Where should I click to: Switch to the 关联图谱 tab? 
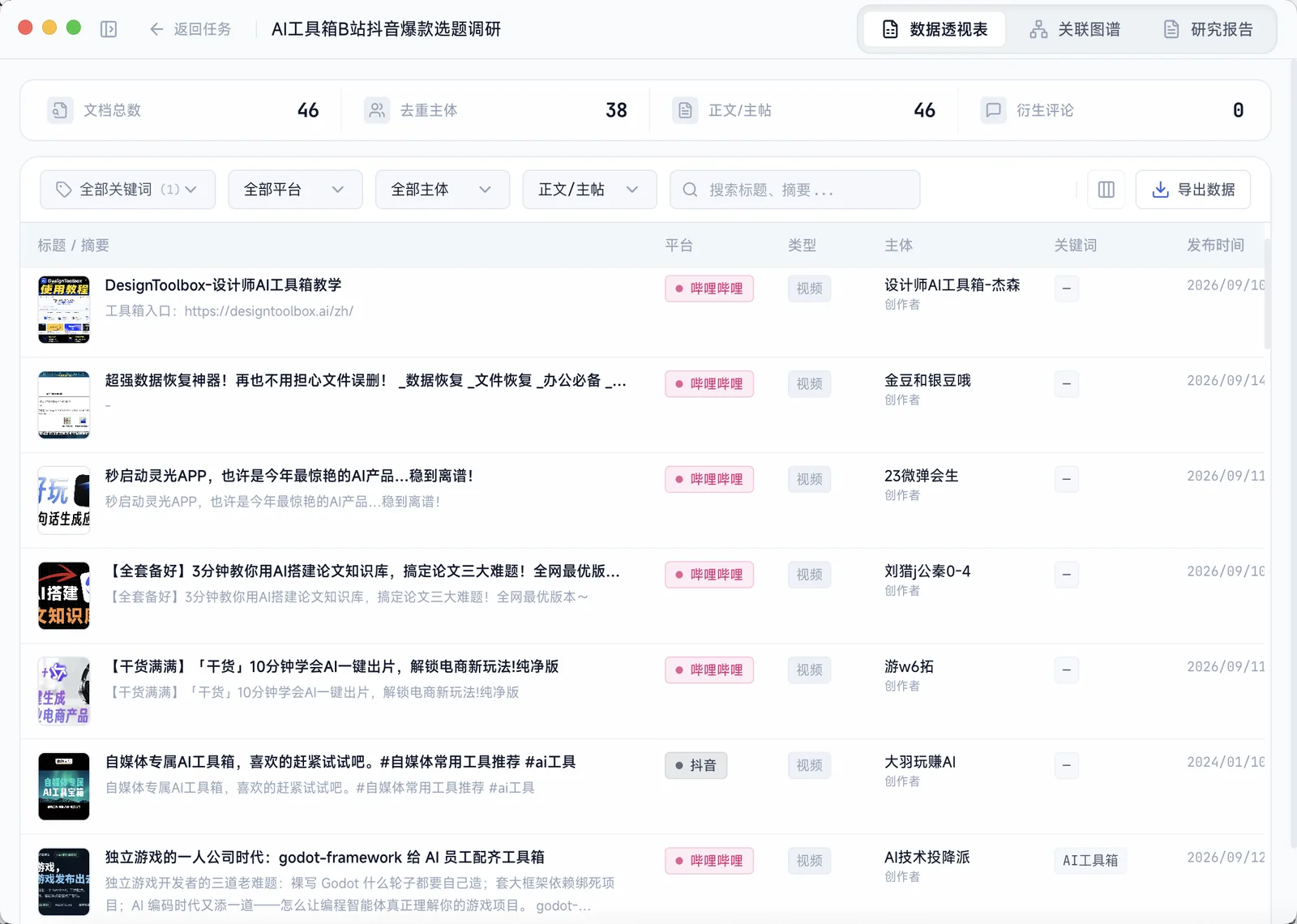point(1075,29)
